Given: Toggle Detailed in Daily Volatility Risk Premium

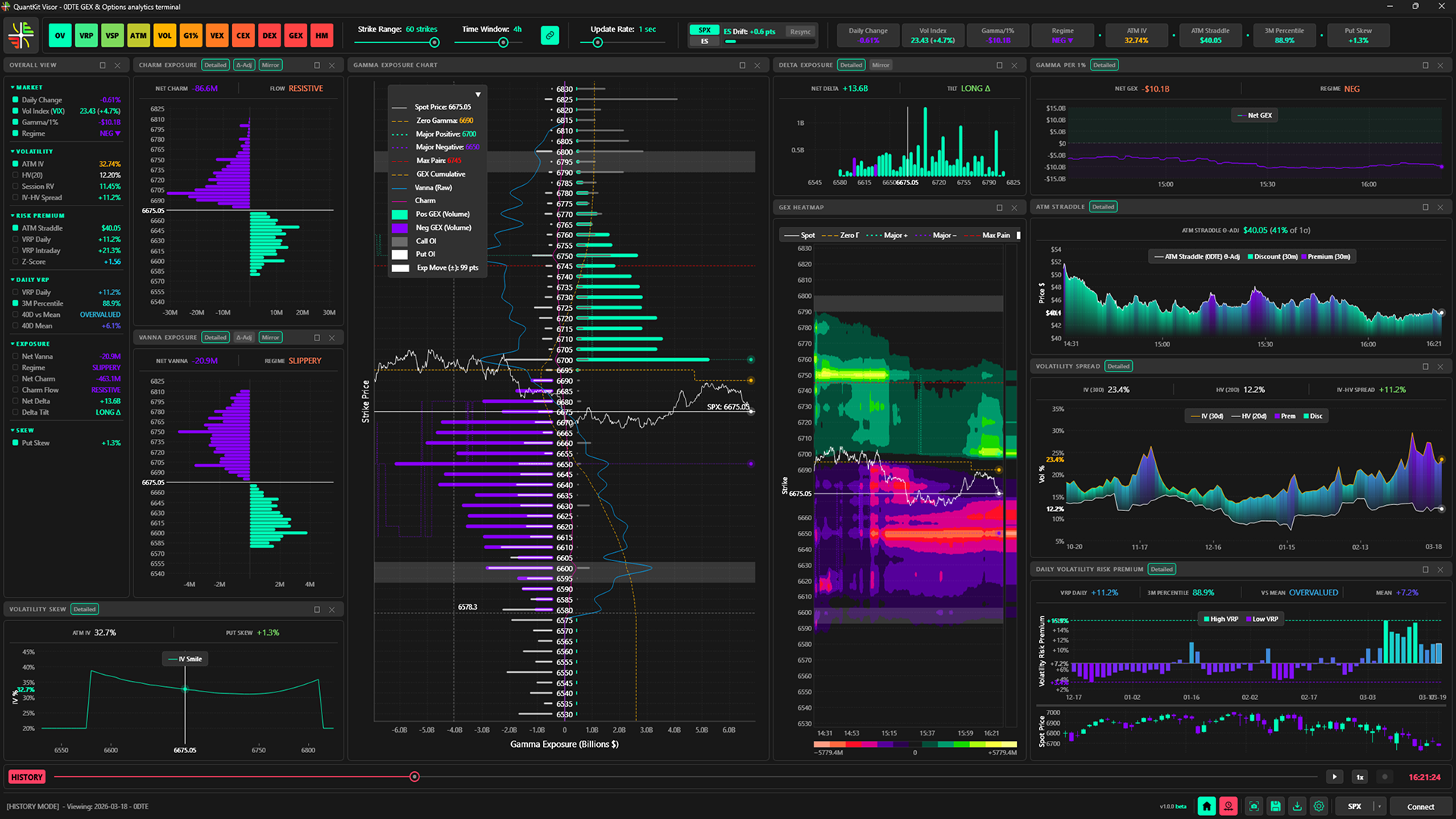Looking at the screenshot, I should point(1162,570).
